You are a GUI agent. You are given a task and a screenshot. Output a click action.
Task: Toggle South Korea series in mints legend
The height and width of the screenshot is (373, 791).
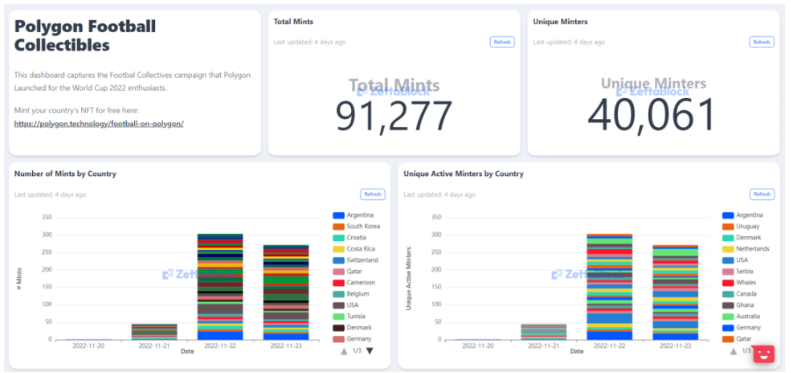point(356,226)
